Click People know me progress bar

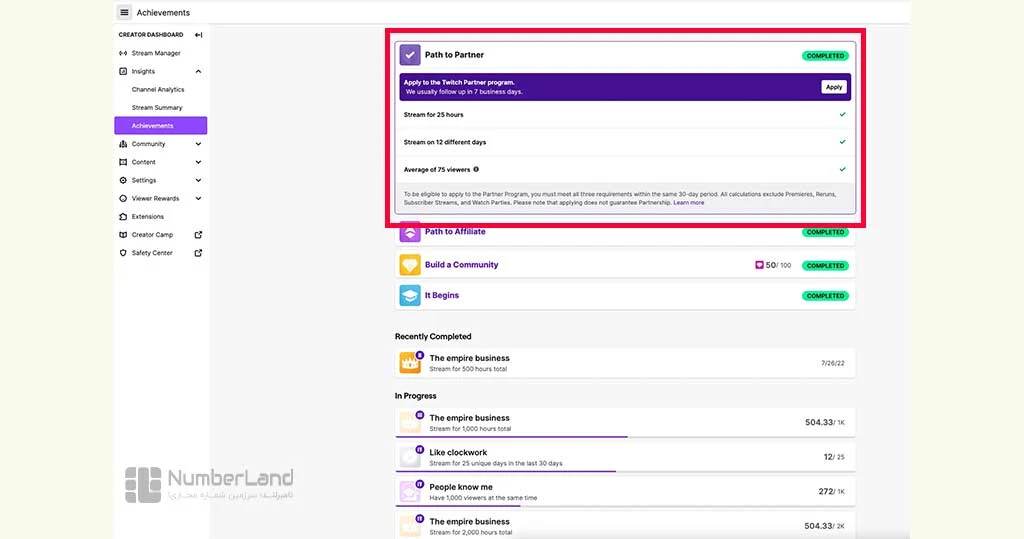(x=625, y=506)
